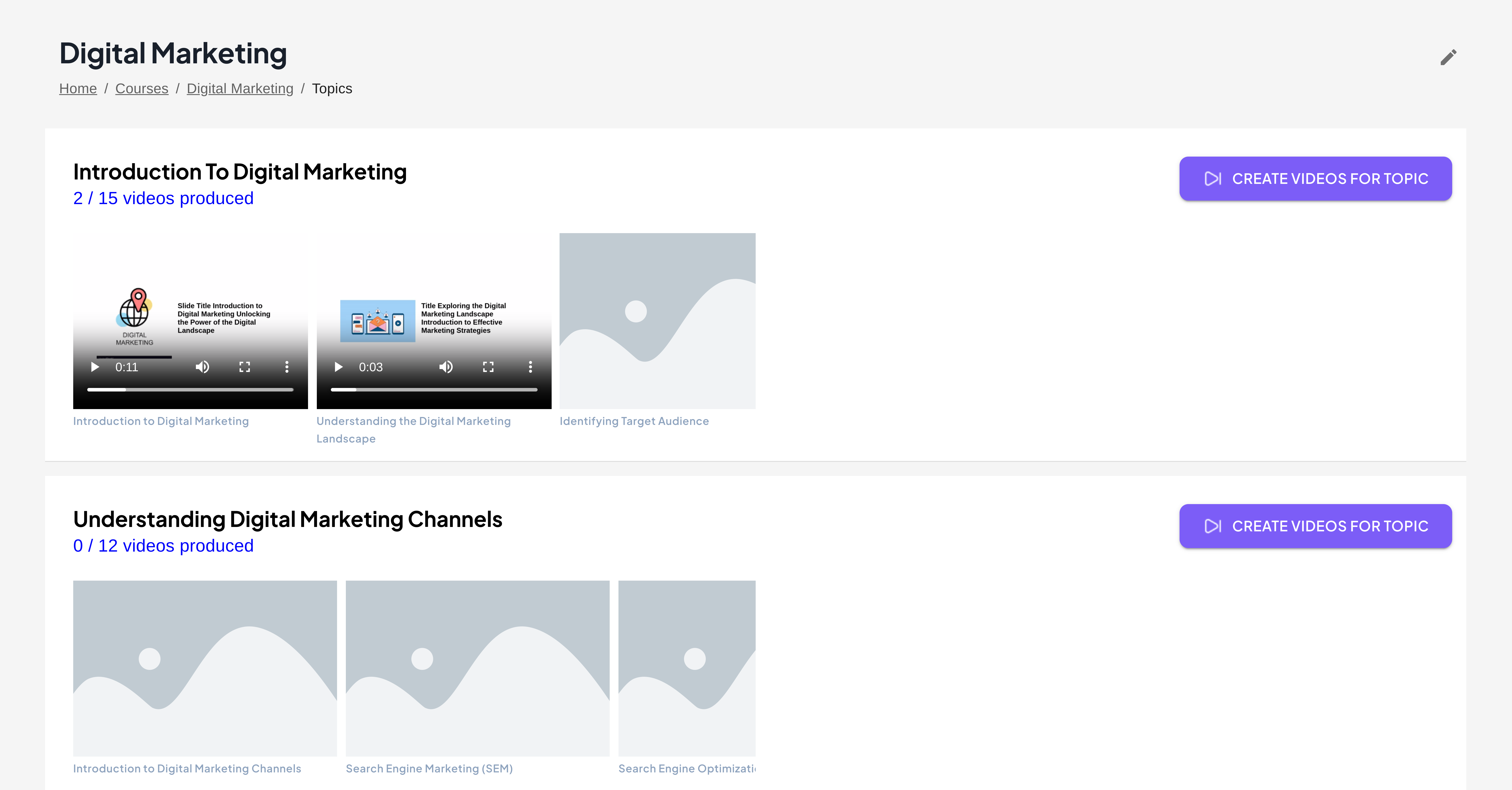This screenshot has height=790, width=1512.
Task: Open the first video's more options menu
Action: point(286,367)
